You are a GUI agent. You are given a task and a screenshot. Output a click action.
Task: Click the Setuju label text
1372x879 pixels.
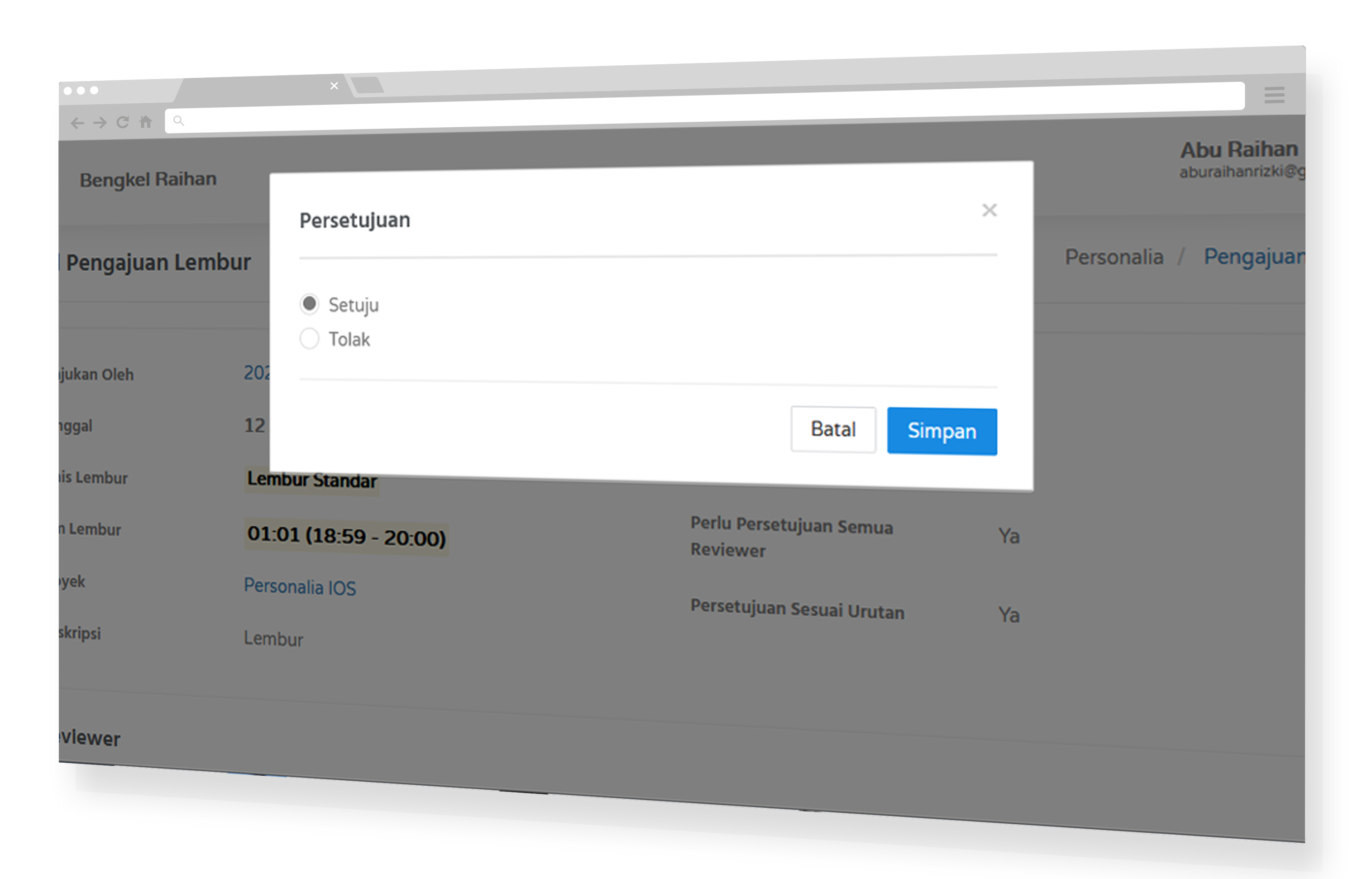[x=353, y=305]
